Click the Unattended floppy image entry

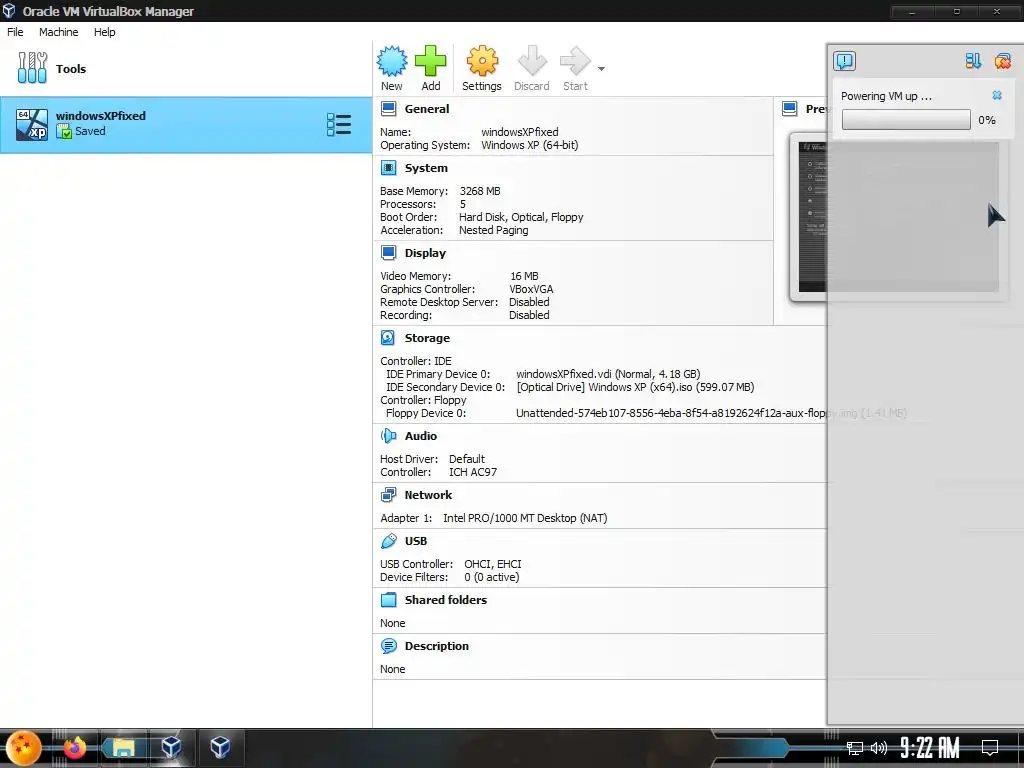pyautogui.click(x=711, y=413)
